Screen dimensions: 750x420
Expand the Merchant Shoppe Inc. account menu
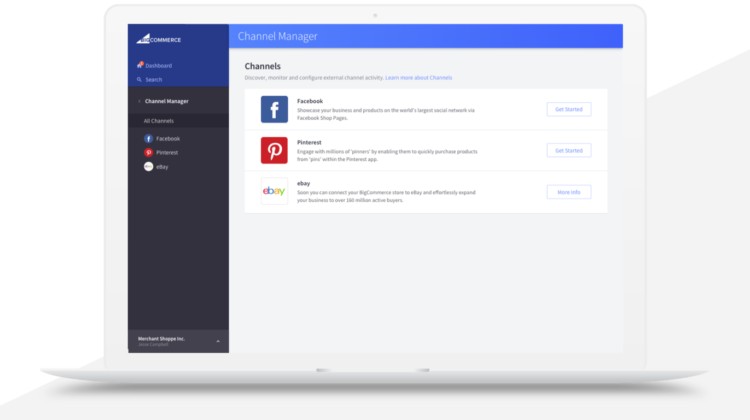(218, 341)
